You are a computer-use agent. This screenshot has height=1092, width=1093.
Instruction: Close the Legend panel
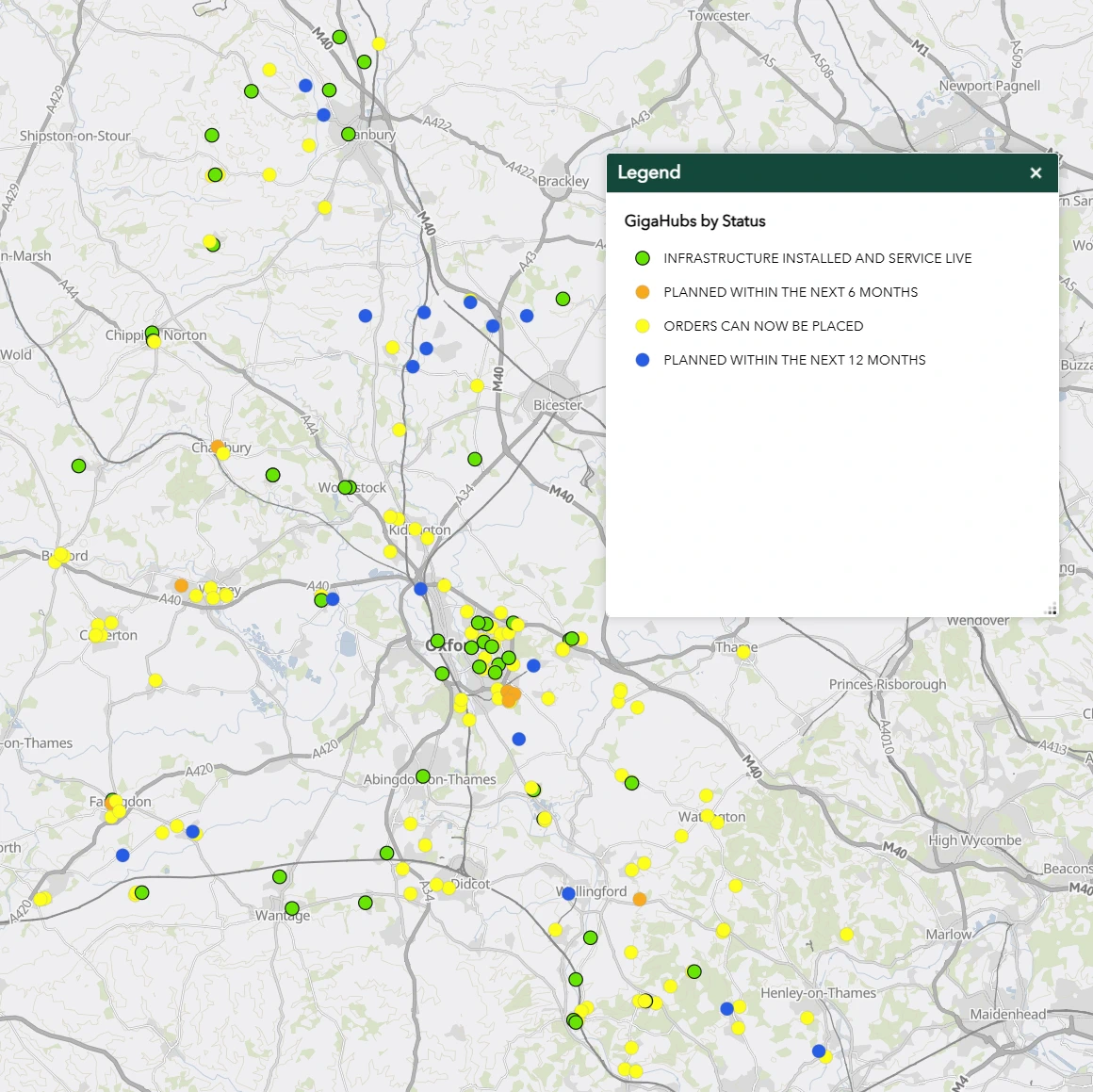click(1036, 172)
